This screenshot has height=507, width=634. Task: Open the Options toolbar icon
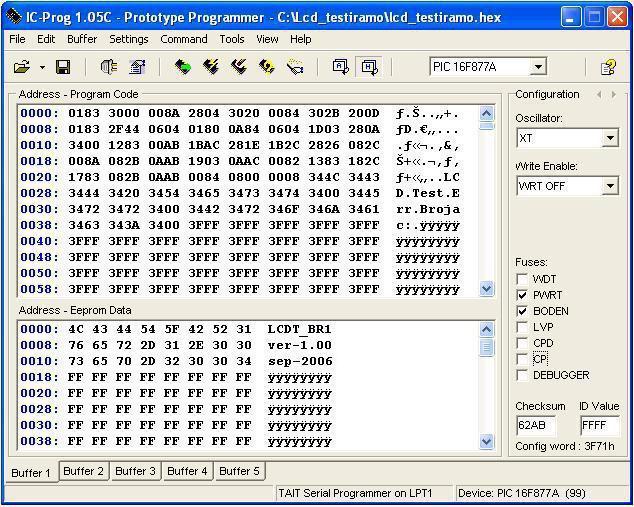pos(137,67)
